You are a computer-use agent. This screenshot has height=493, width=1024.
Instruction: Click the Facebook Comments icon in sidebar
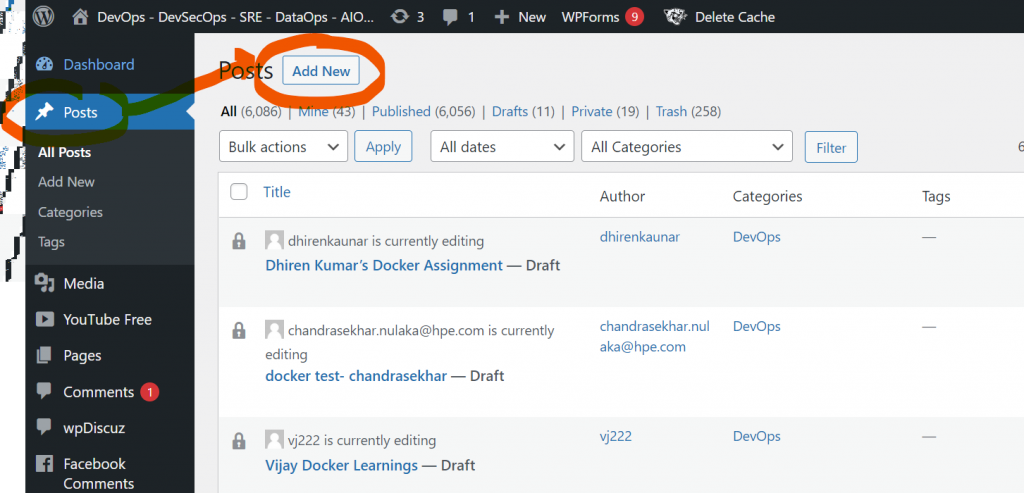click(x=44, y=464)
